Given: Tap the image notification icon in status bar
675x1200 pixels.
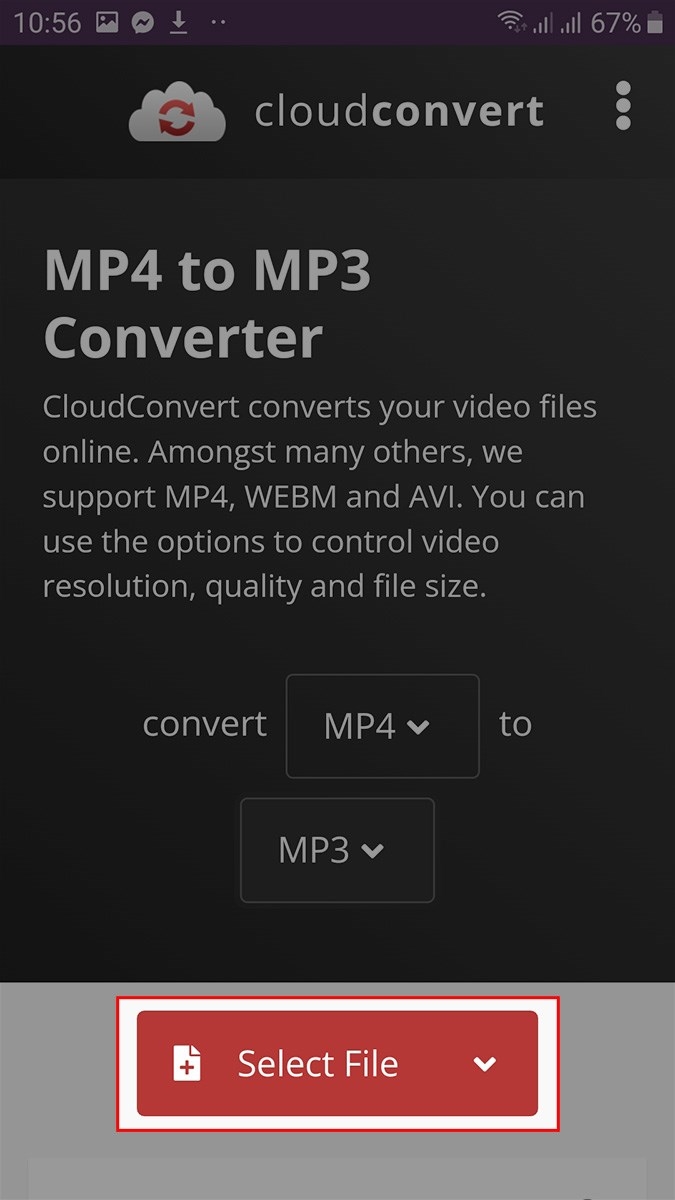Looking at the screenshot, I should (108, 23).
